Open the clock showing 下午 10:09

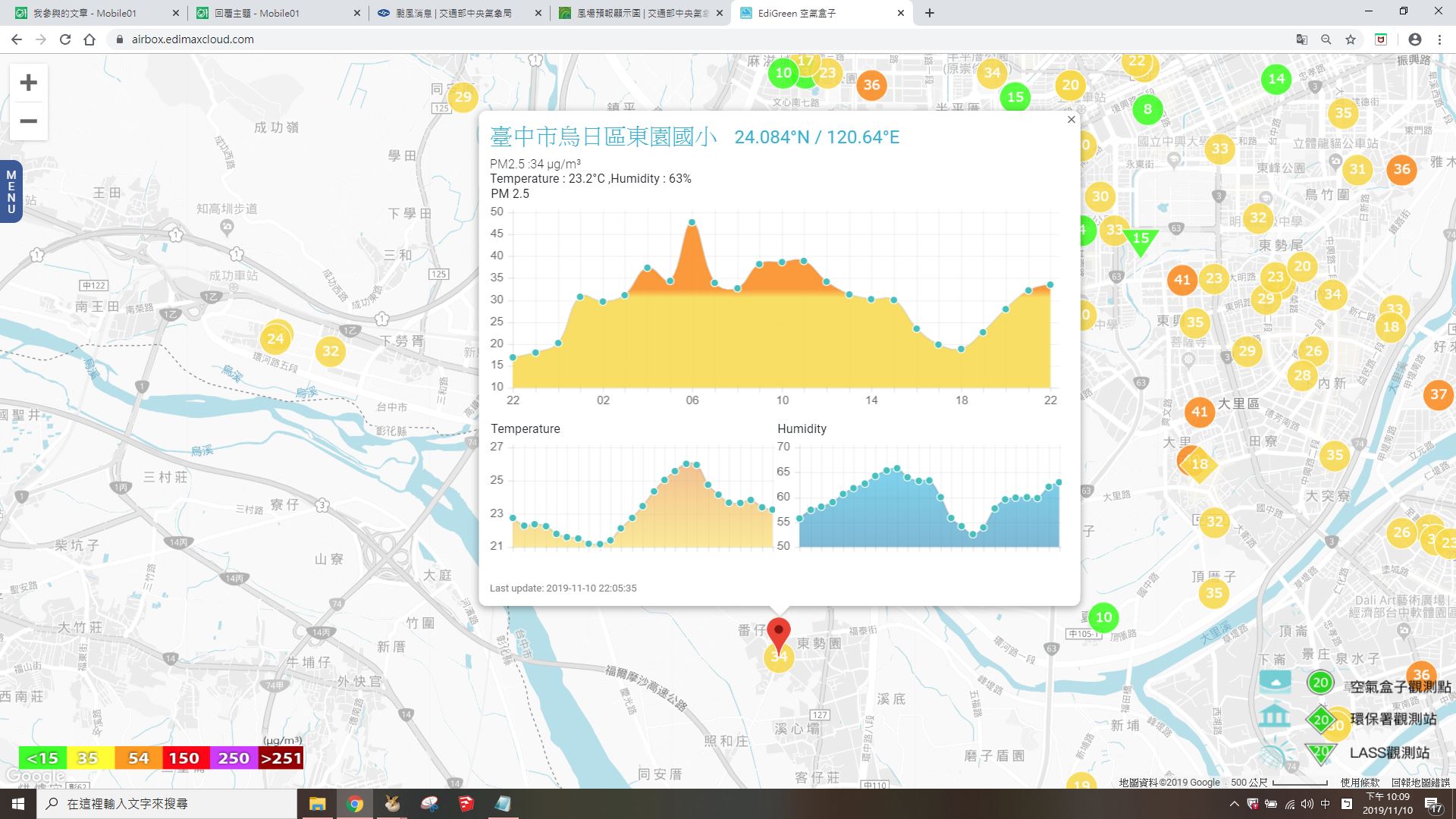click(x=1388, y=804)
